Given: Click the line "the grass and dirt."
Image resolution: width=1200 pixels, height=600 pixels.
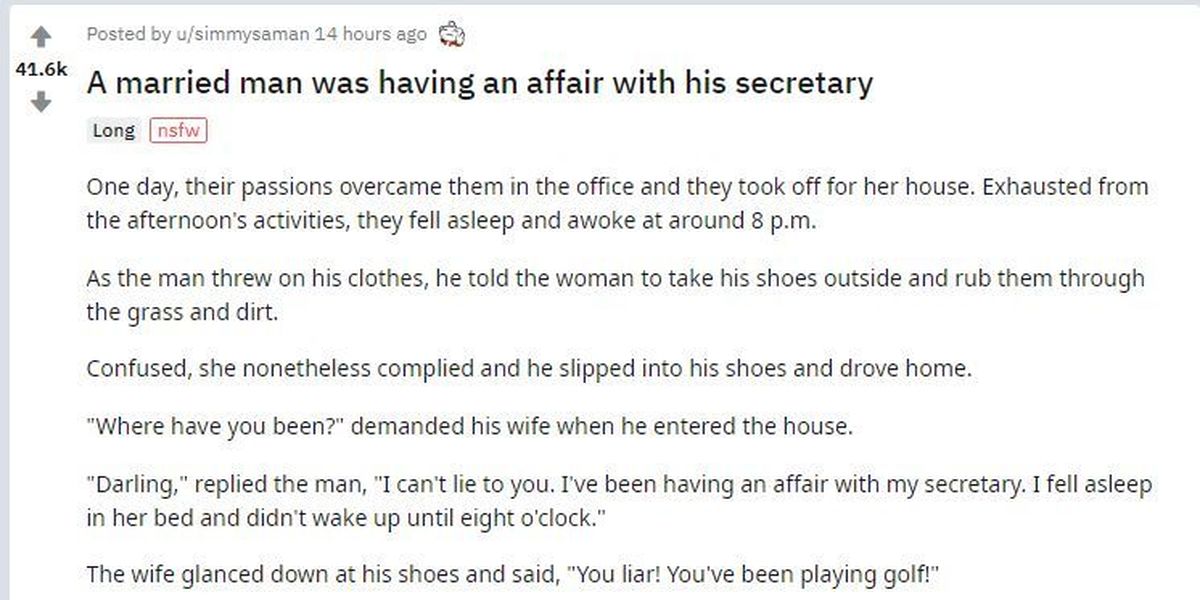Looking at the screenshot, I should [180, 311].
